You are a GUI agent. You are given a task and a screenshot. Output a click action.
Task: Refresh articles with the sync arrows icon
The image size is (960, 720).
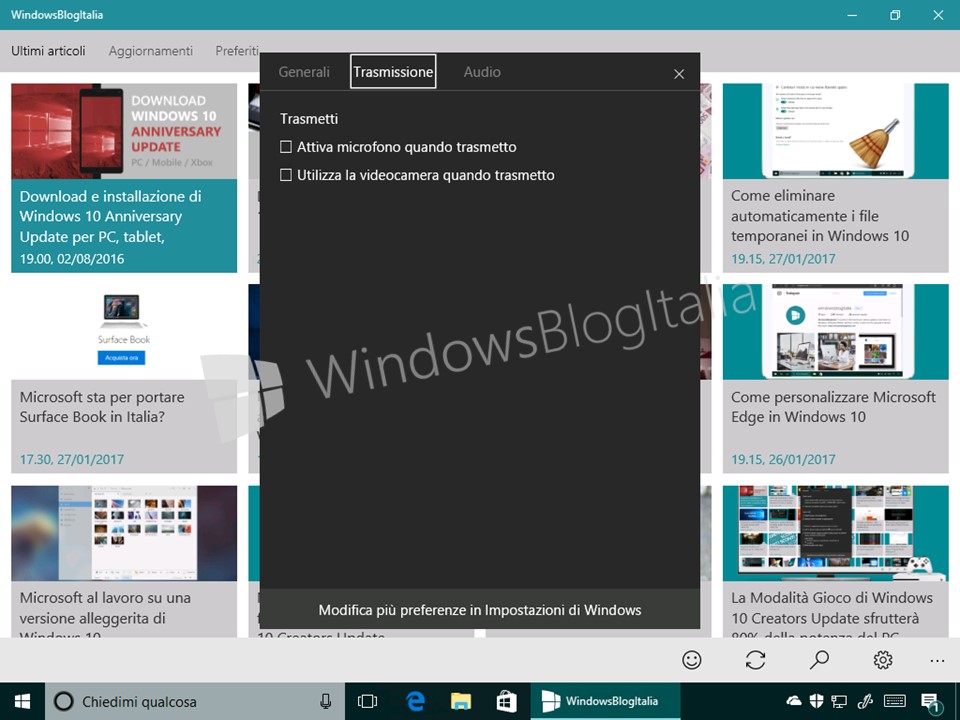[x=756, y=660]
